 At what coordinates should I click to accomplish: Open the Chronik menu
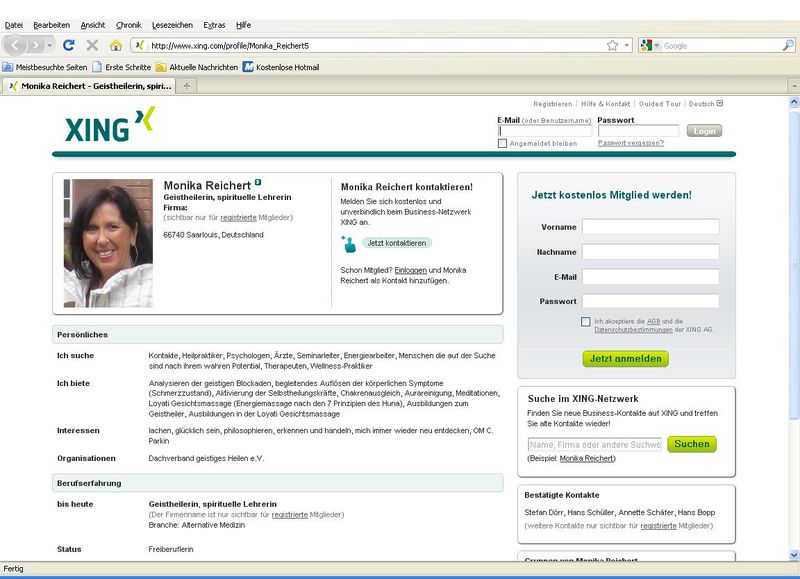coord(128,24)
